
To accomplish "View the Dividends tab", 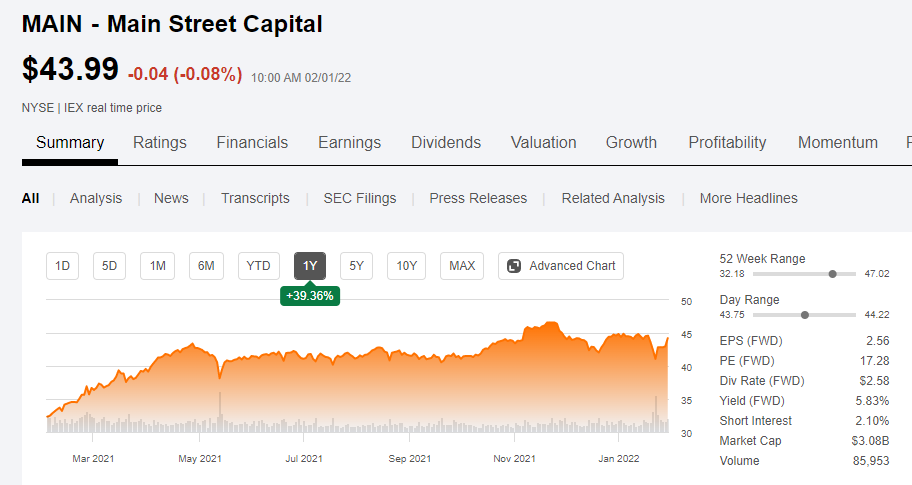I will click(x=446, y=142).
